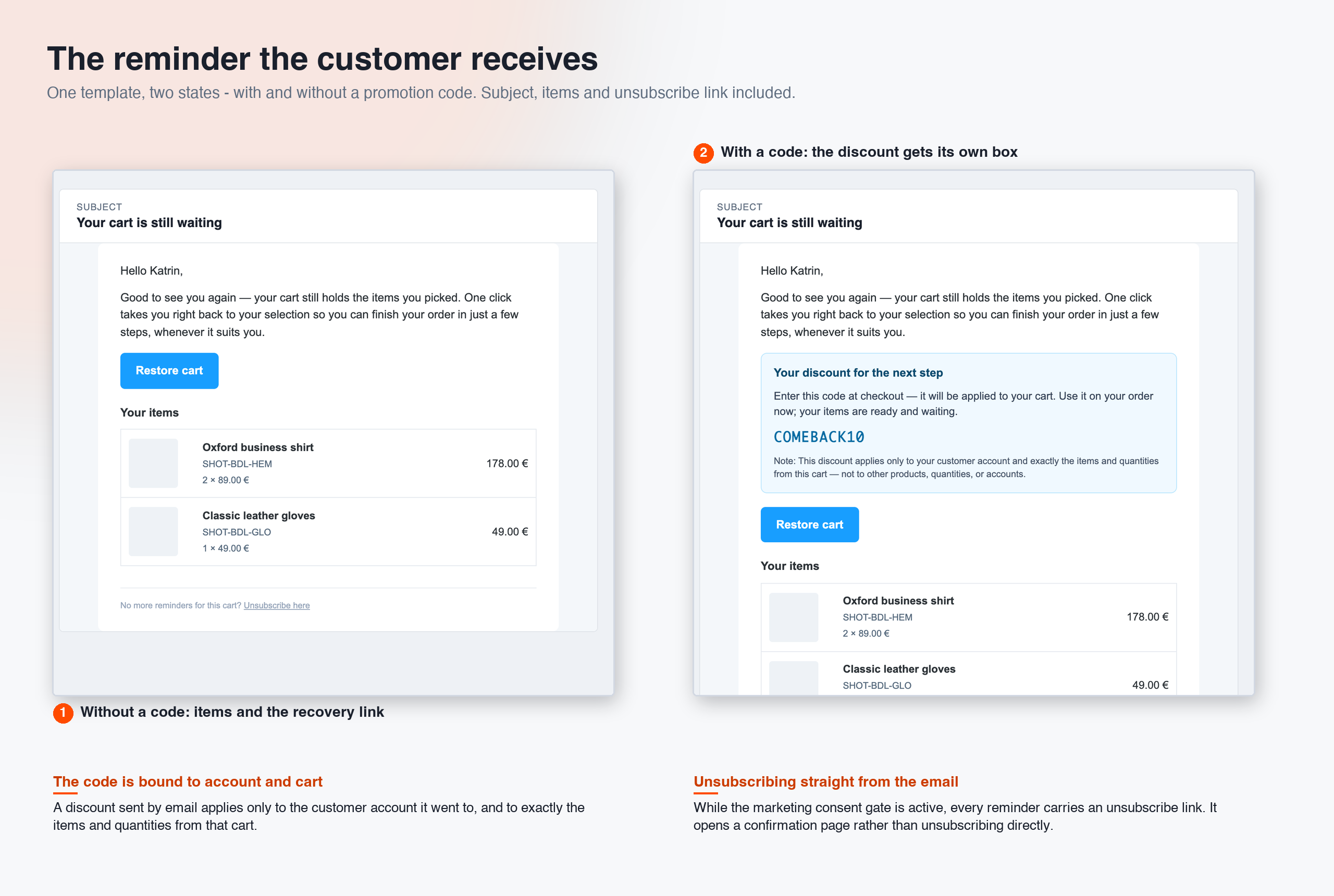
Task: Click the orange number 2 badge
Action: (x=703, y=153)
